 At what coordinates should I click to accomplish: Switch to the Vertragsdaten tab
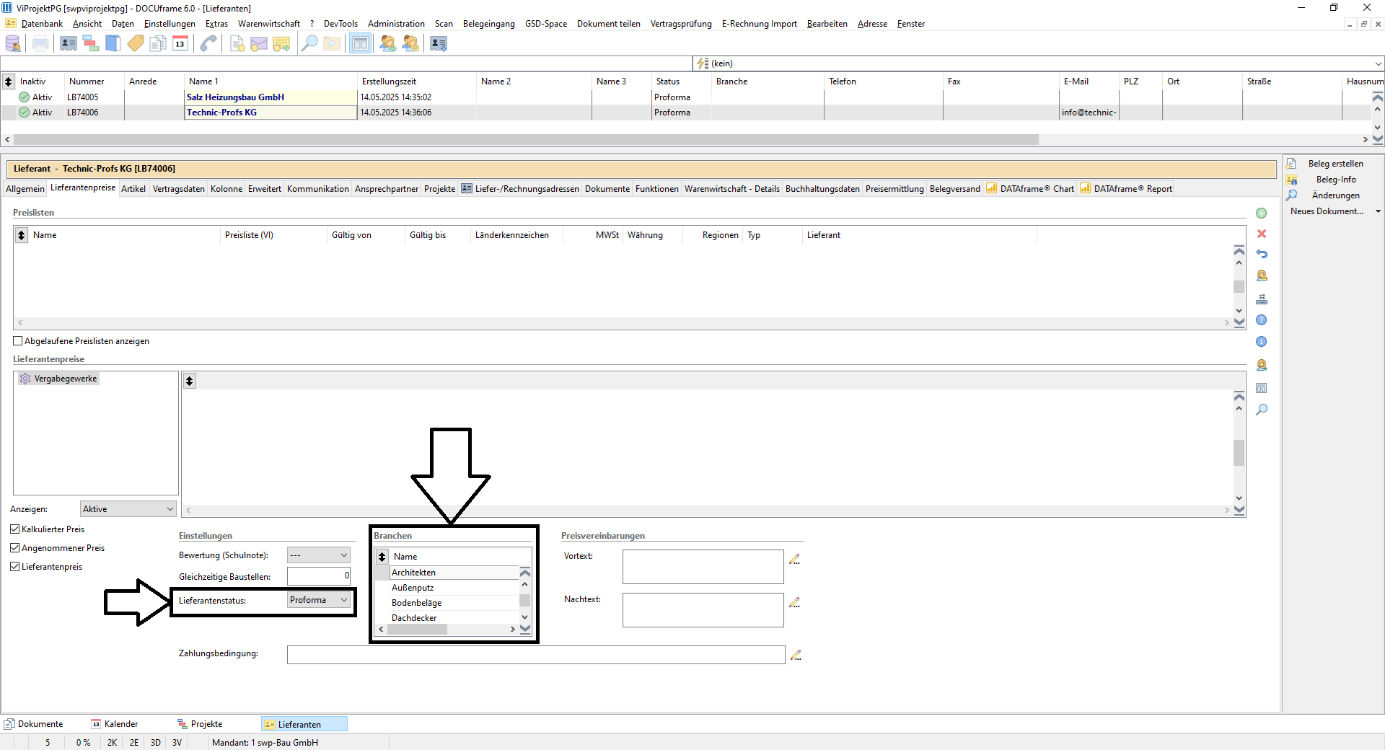179,188
